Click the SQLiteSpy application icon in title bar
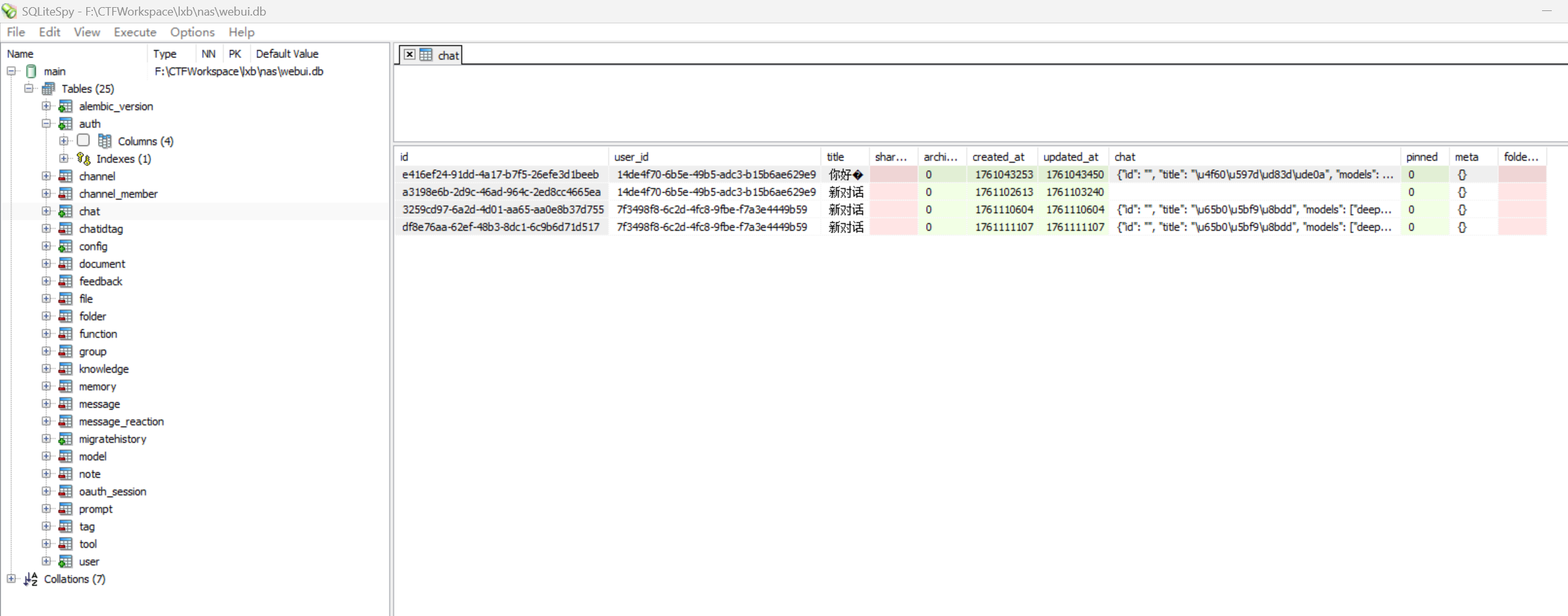Image resolution: width=1568 pixels, height=616 pixels. [x=9, y=11]
